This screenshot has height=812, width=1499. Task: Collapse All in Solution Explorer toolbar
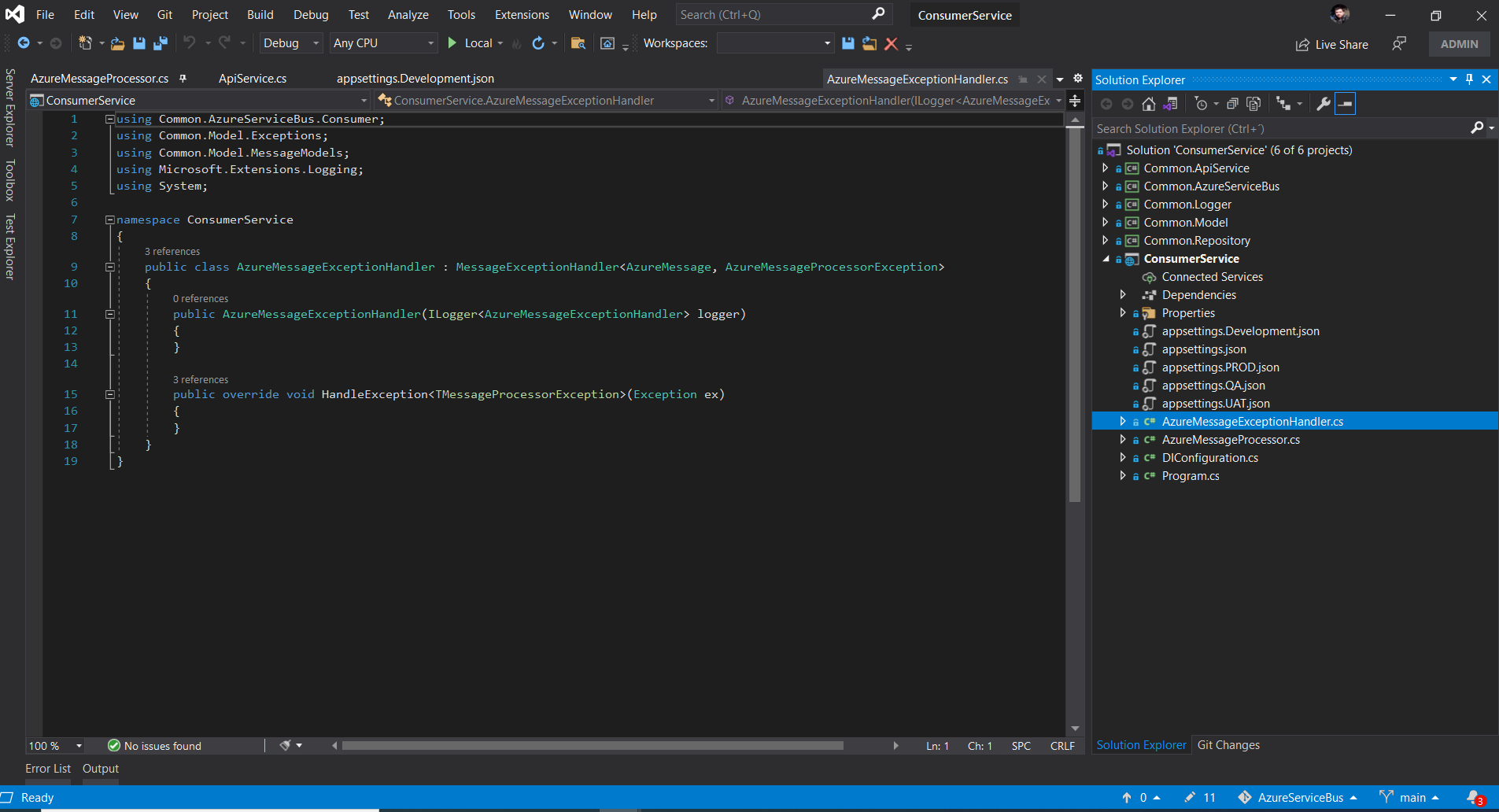click(x=1231, y=103)
